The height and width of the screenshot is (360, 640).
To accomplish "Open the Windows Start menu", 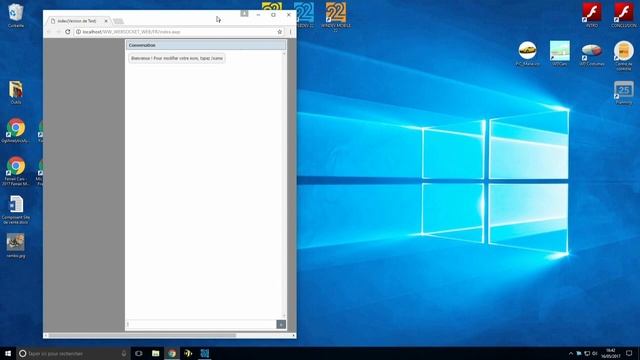I will (x=8, y=353).
